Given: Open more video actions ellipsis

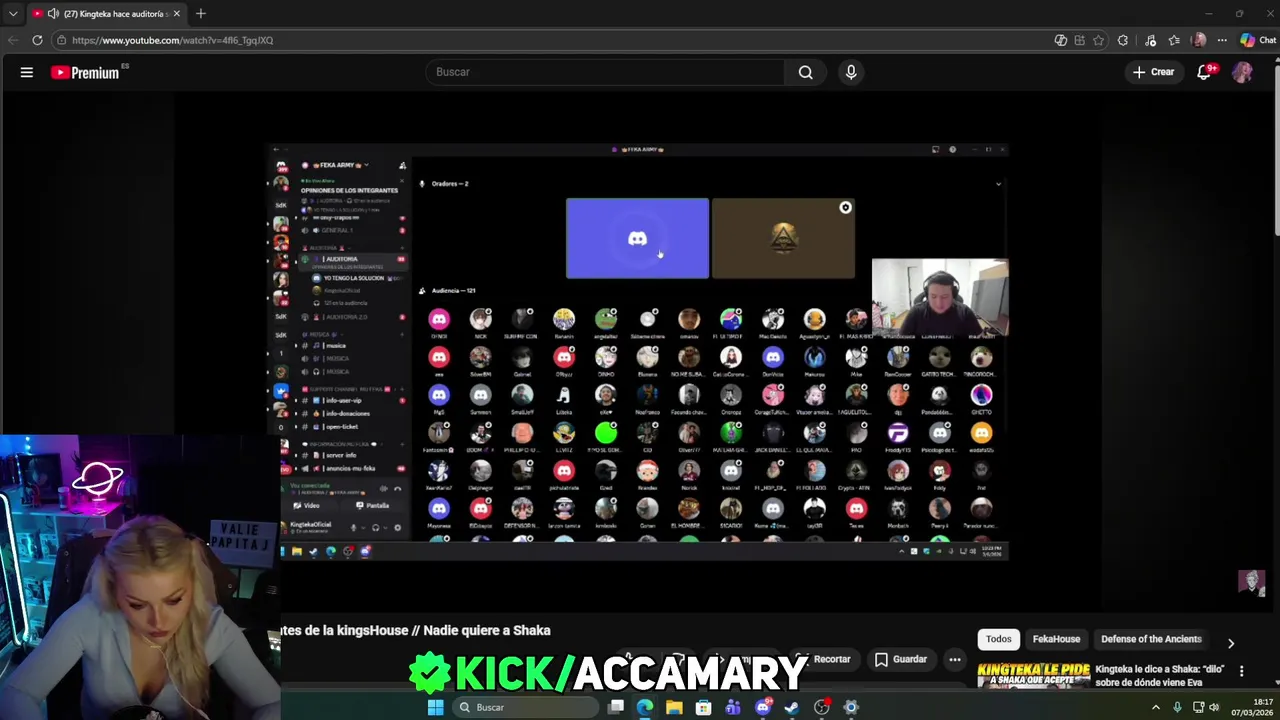Looking at the screenshot, I should point(955,659).
